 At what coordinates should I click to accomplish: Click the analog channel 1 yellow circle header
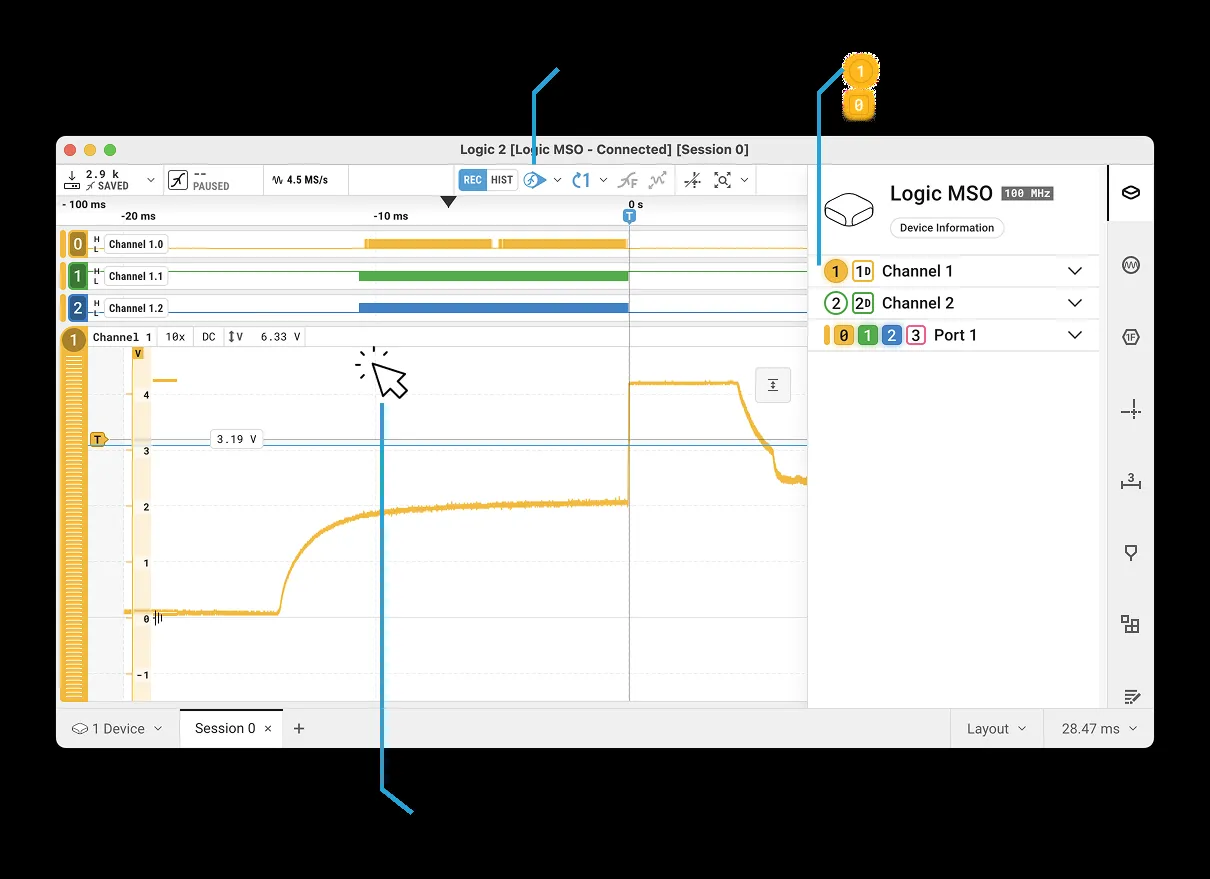74,341
